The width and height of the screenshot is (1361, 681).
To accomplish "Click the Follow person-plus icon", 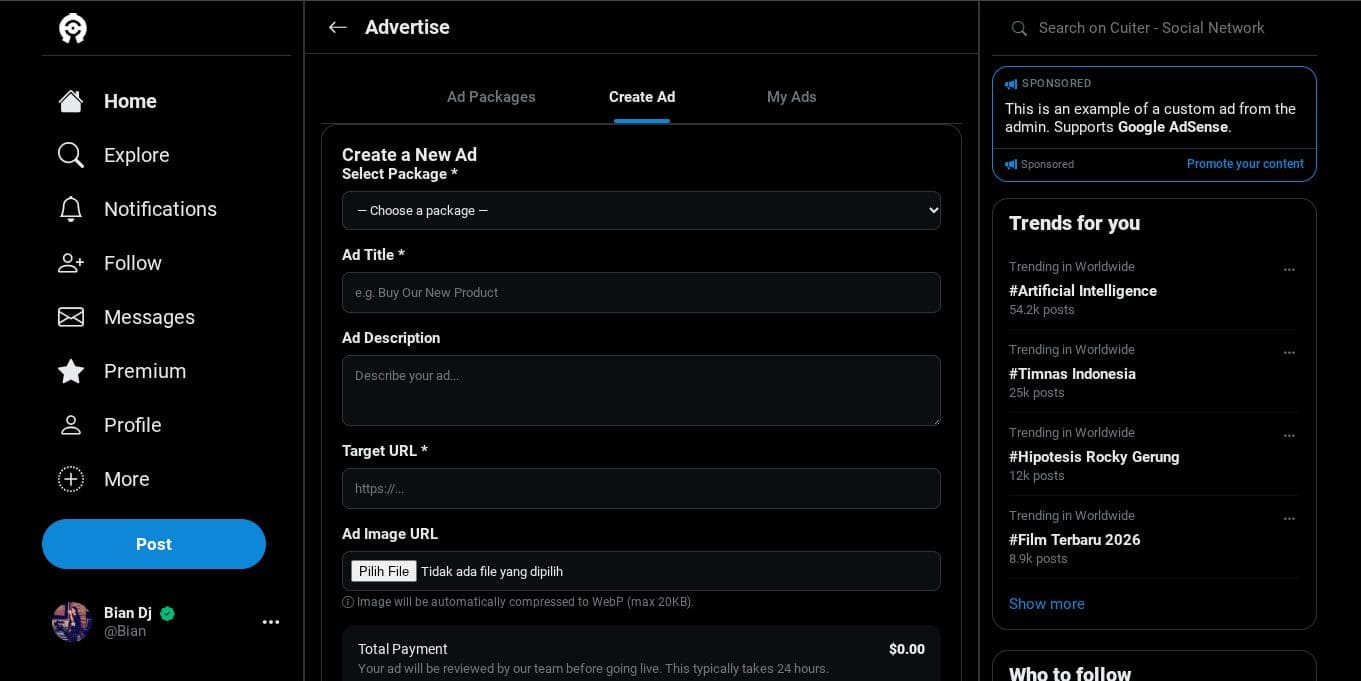I will click(x=71, y=263).
